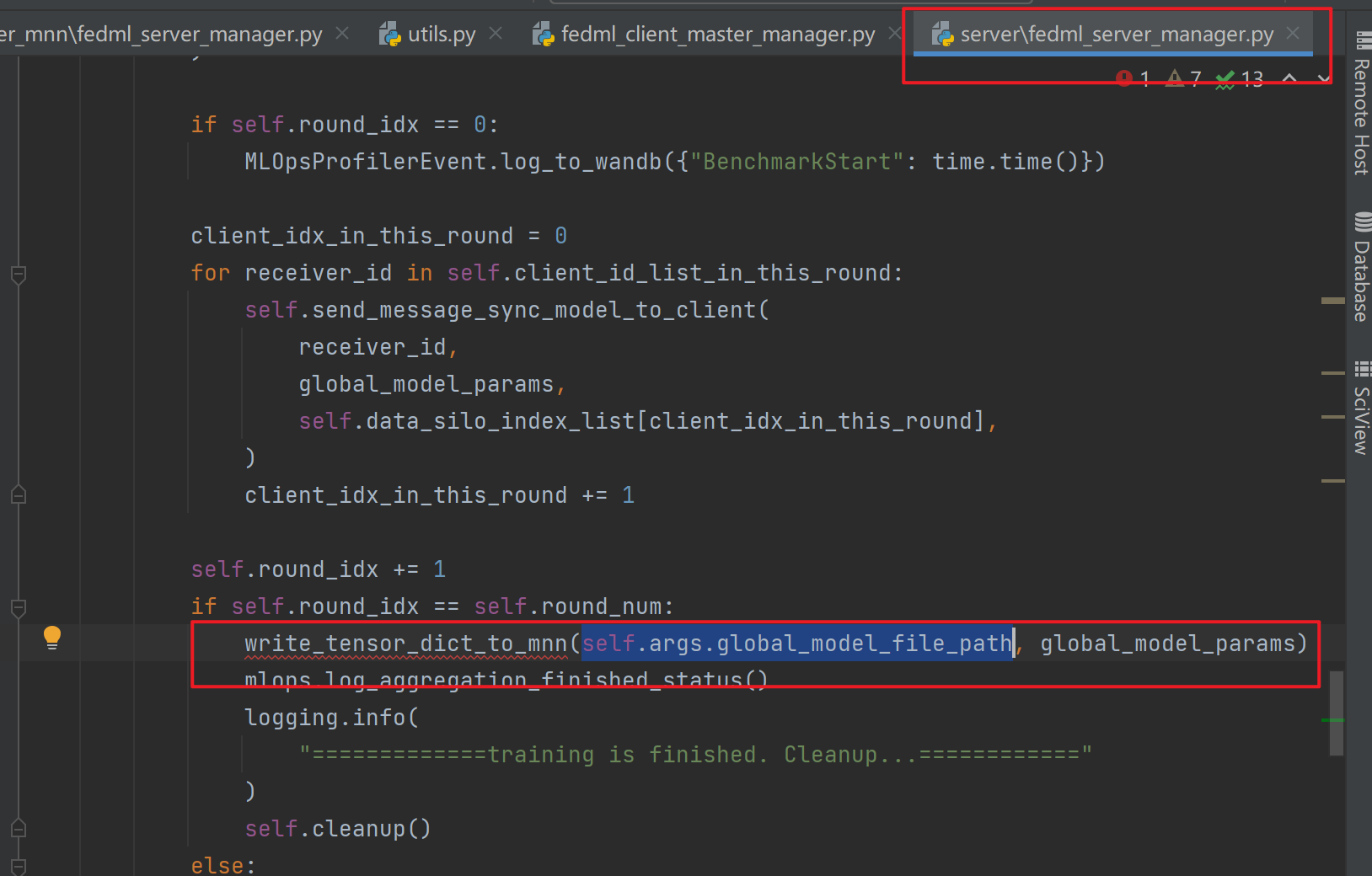Navigate to next problem with down arrow
1372x876 pixels.
(x=1323, y=77)
